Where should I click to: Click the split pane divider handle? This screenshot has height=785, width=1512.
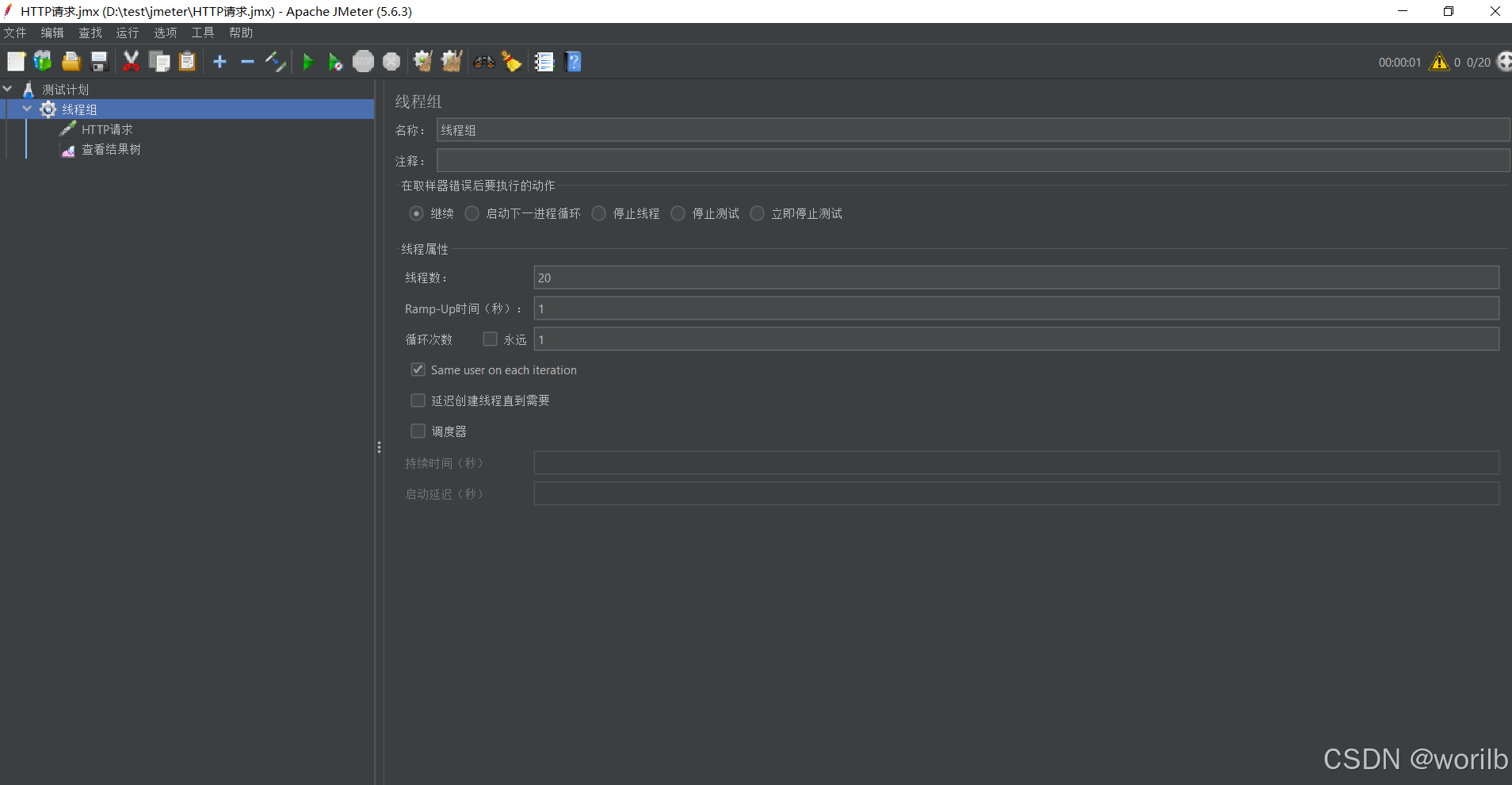pyautogui.click(x=379, y=447)
